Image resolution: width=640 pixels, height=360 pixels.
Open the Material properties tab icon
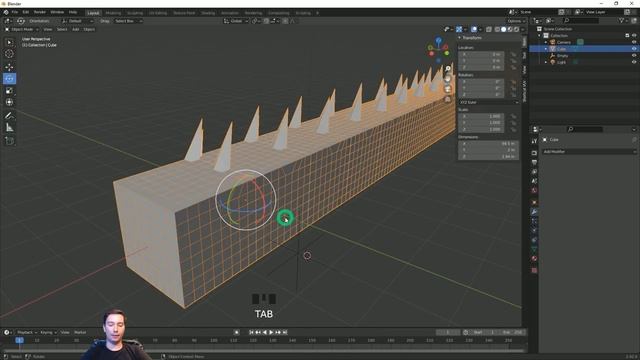534,258
